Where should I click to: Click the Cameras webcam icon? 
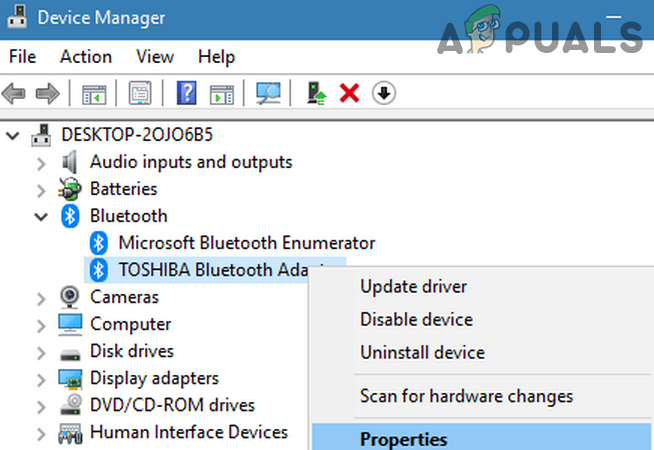point(69,297)
